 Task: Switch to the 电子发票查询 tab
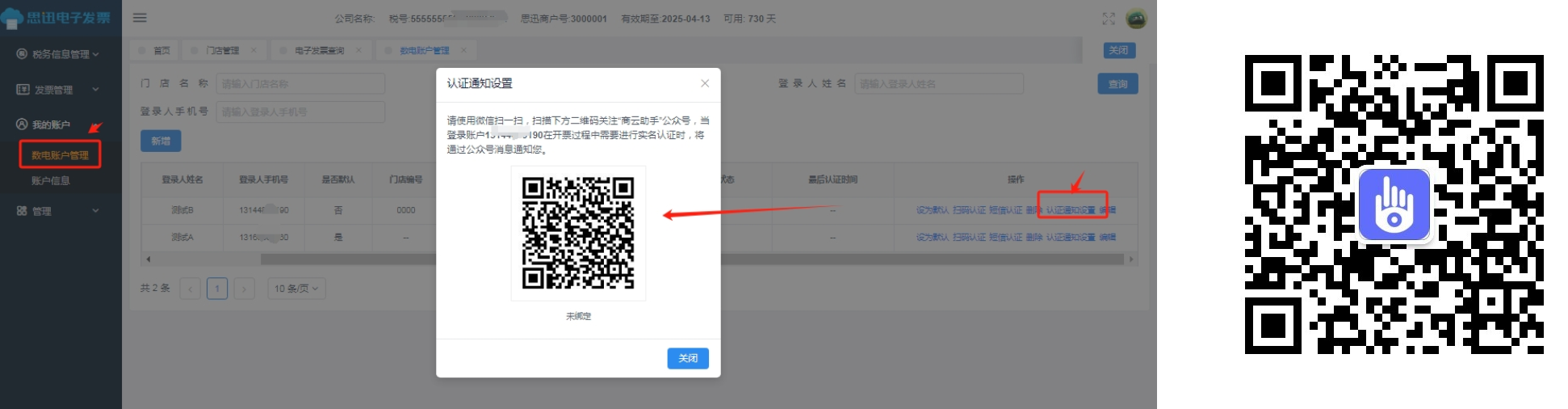pyautogui.click(x=319, y=50)
